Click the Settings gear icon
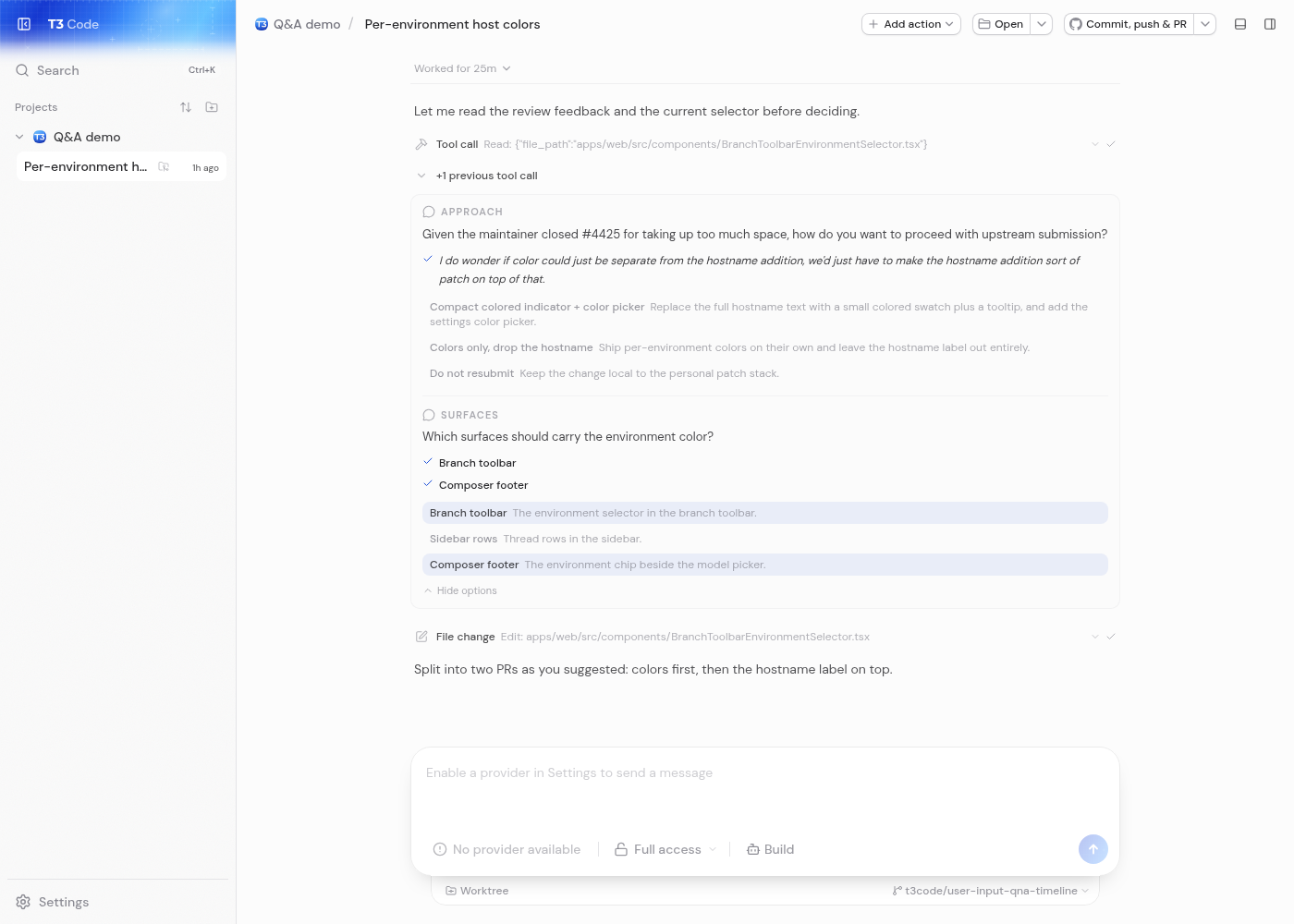Image resolution: width=1294 pixels, height=924 pixels. [23, 902]
